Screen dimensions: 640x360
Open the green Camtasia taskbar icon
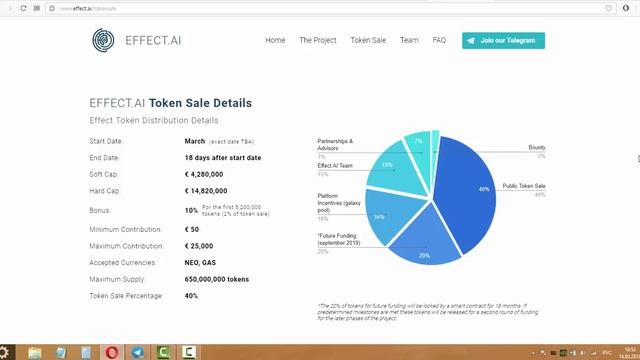[x=163, y=352]
